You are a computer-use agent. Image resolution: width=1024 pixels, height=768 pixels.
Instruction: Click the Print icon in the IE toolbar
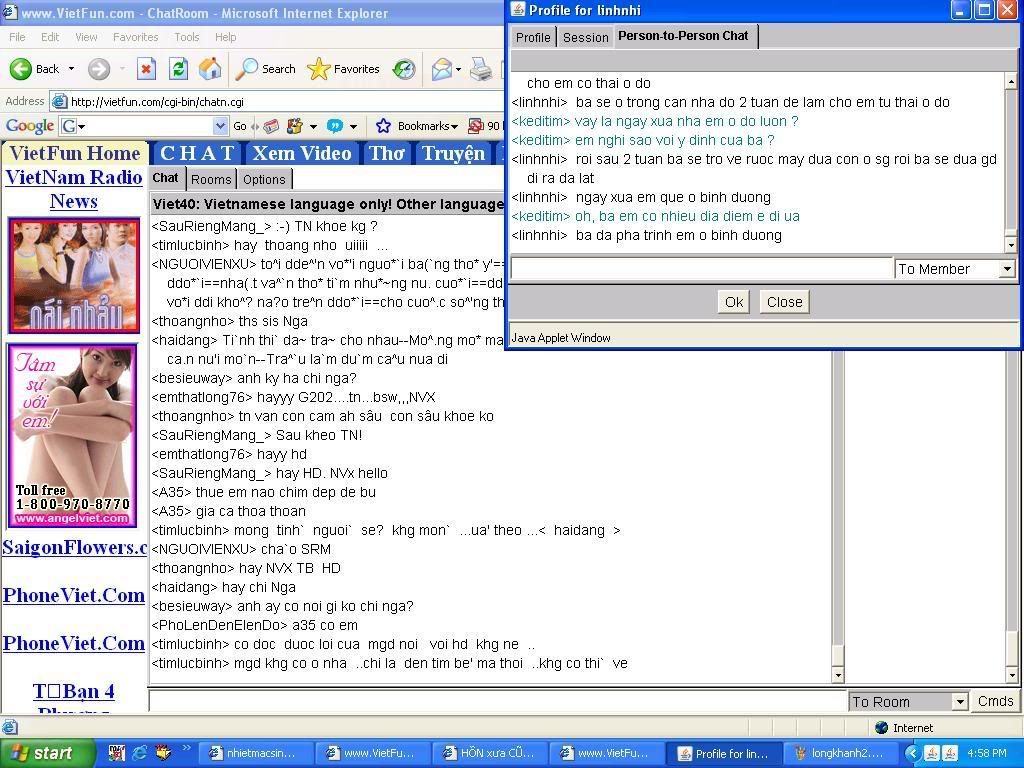coord(481,69)
